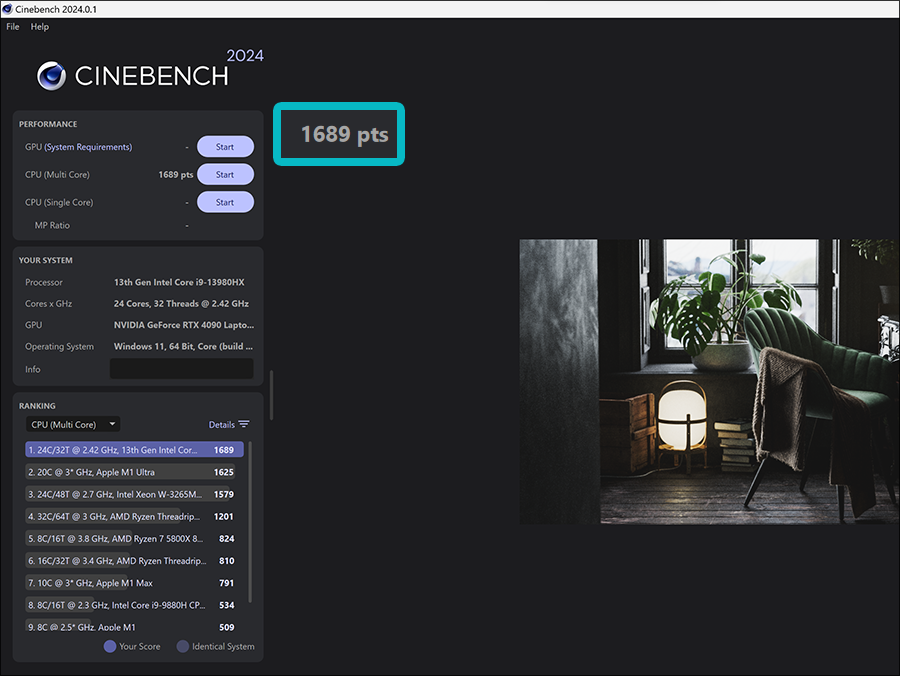Viewport: 900px width, 676px height.
Task: Open the System Requirements link
Action: click(88, 147)
